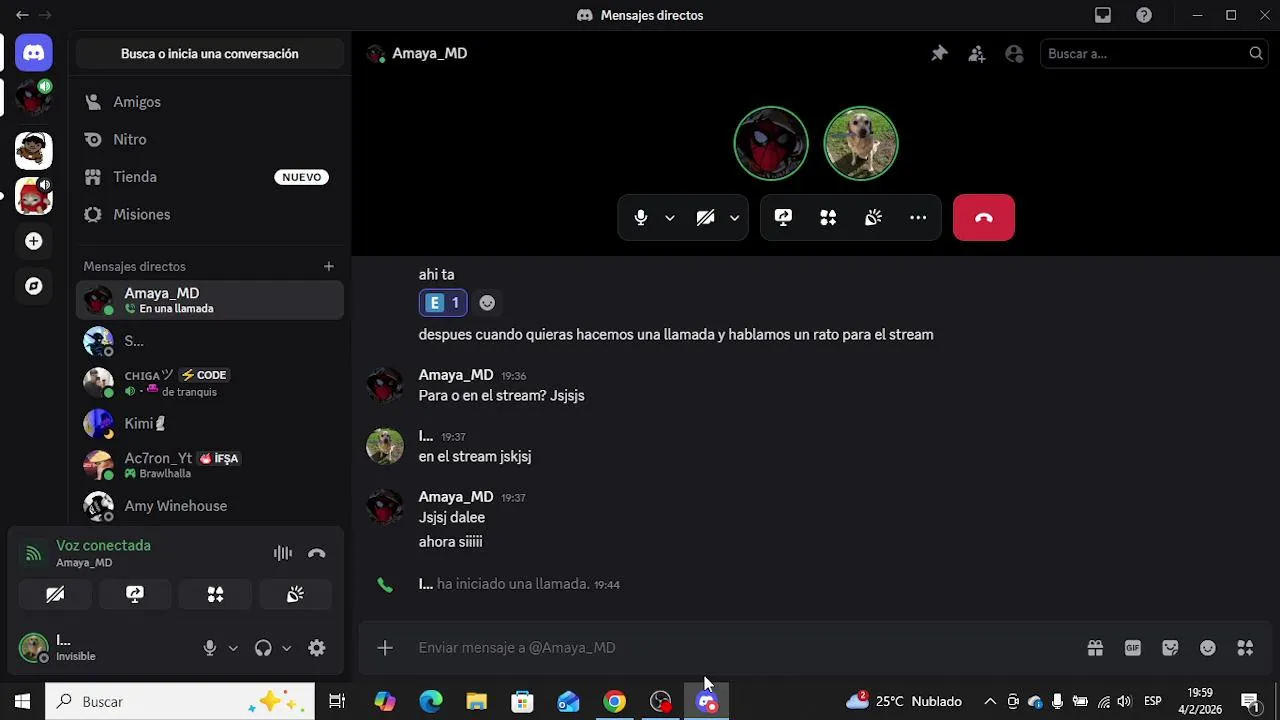Click Amaya_MD avatar in call view
Image resolution: width=1280 pixels, height=720 pixels.
coord(771,143)
